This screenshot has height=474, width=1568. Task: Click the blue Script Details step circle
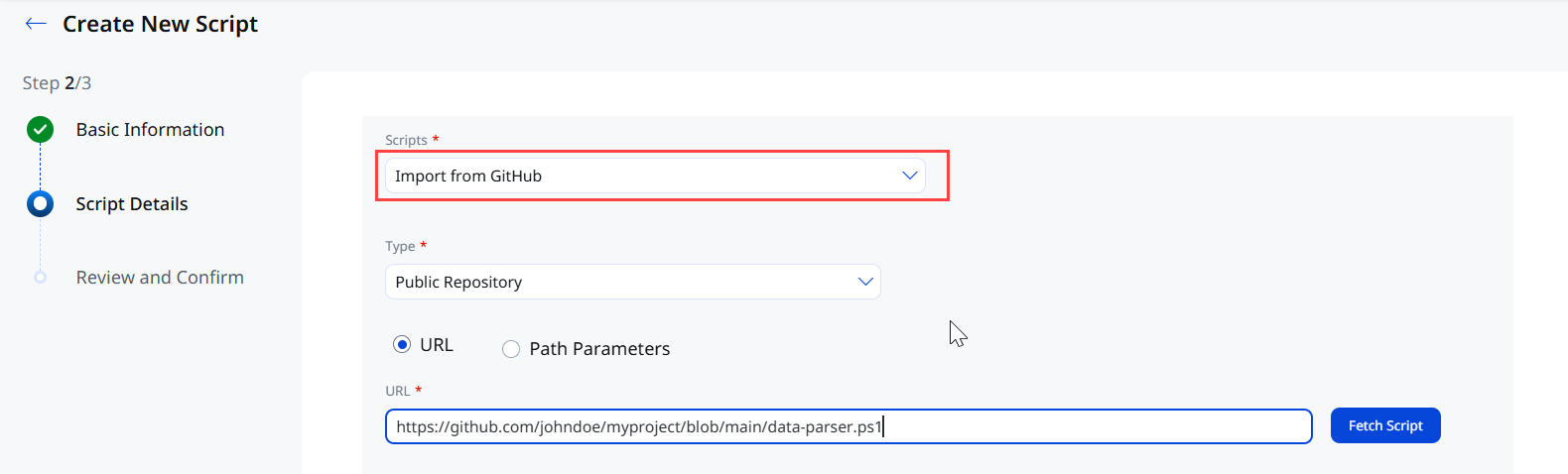41,203
